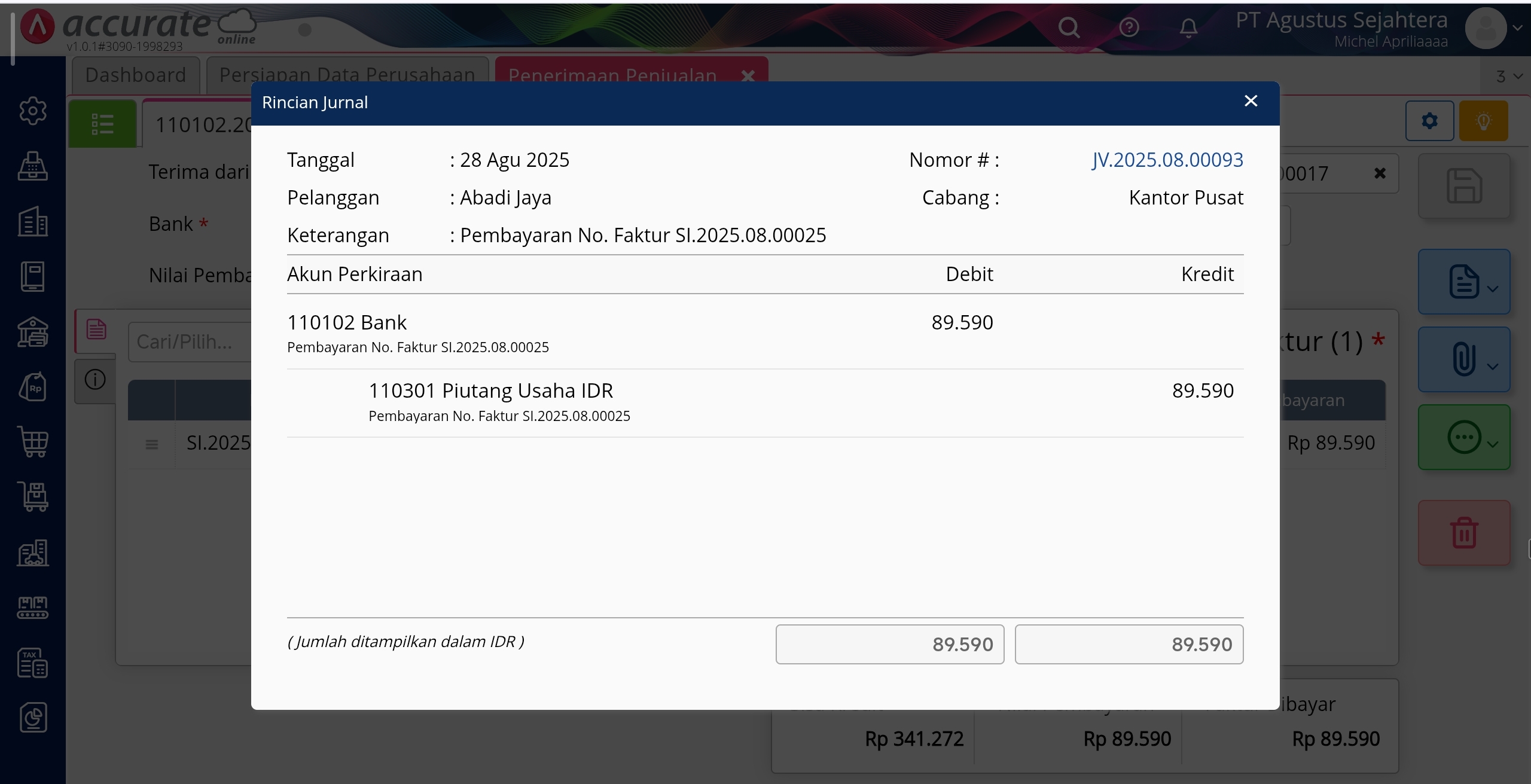Close the Rincian Jurnal dialog
Image resolution: width=1531 pixels, height=784 pixels.
(1251, 101)
